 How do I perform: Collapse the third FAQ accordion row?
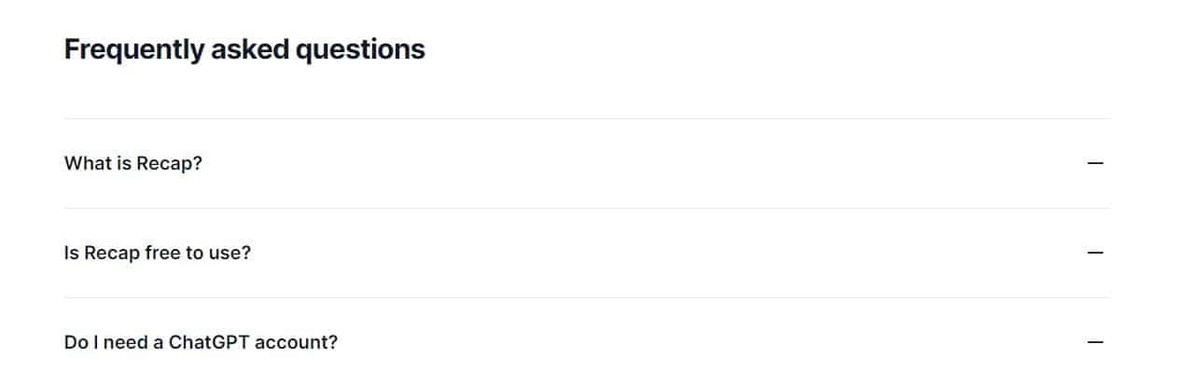pyautogui.click(x=587, y=342)
